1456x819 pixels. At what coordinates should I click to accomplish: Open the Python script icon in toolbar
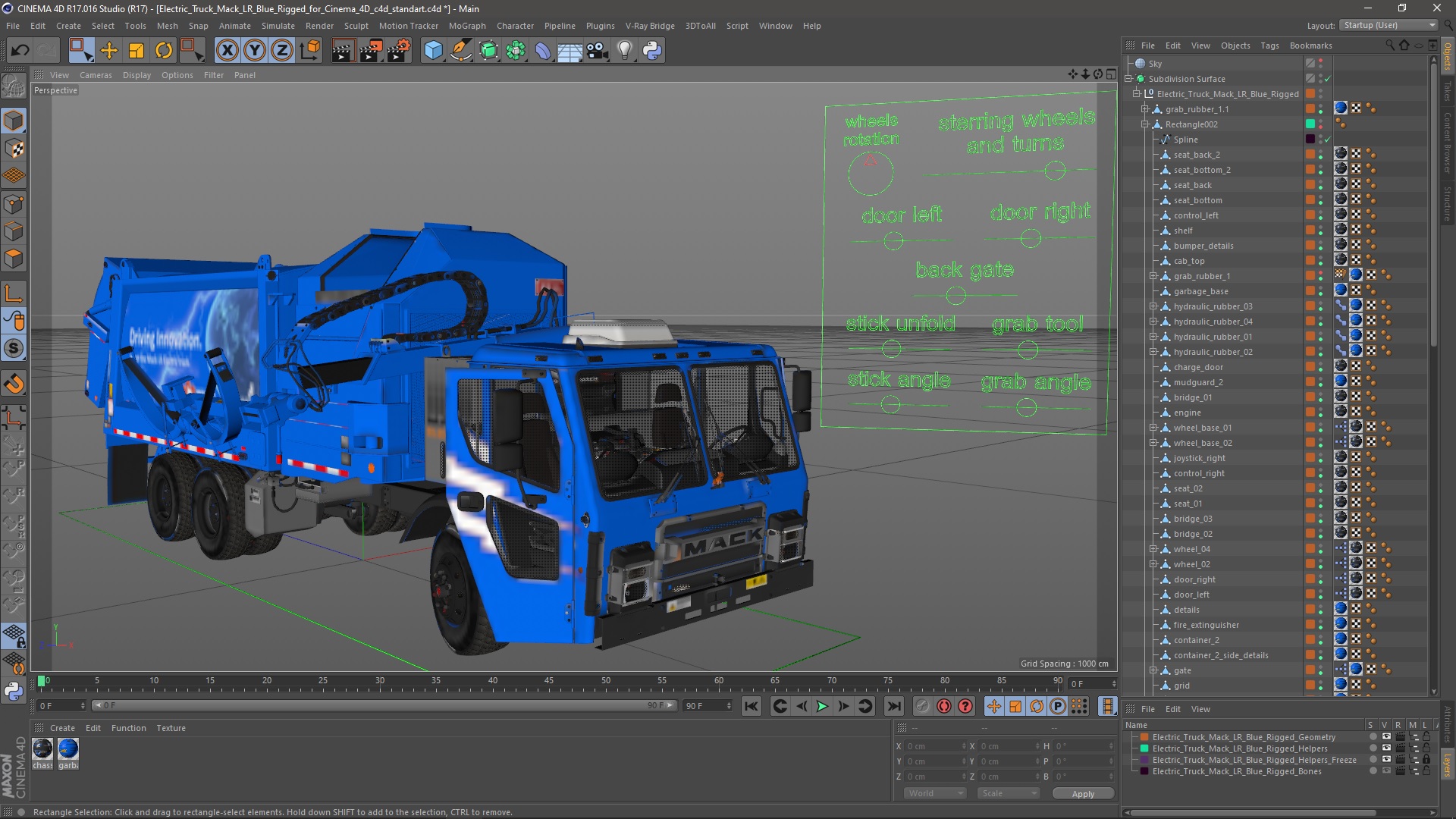click(x=652, y=51)
